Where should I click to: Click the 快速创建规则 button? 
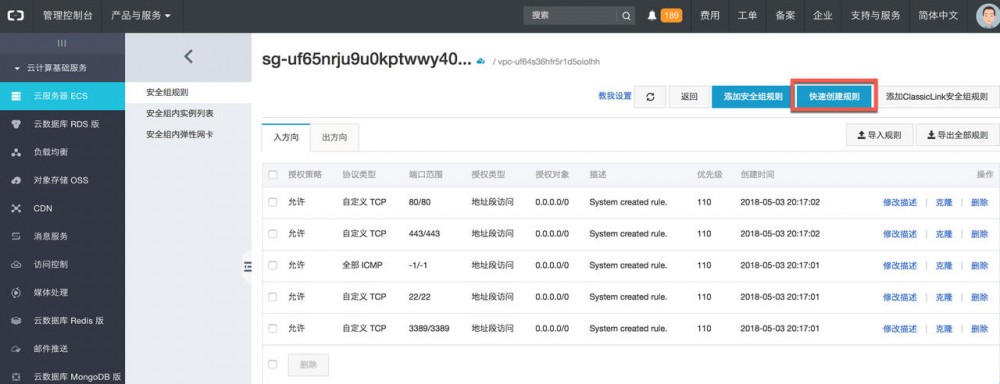click(x=834, y=97)
